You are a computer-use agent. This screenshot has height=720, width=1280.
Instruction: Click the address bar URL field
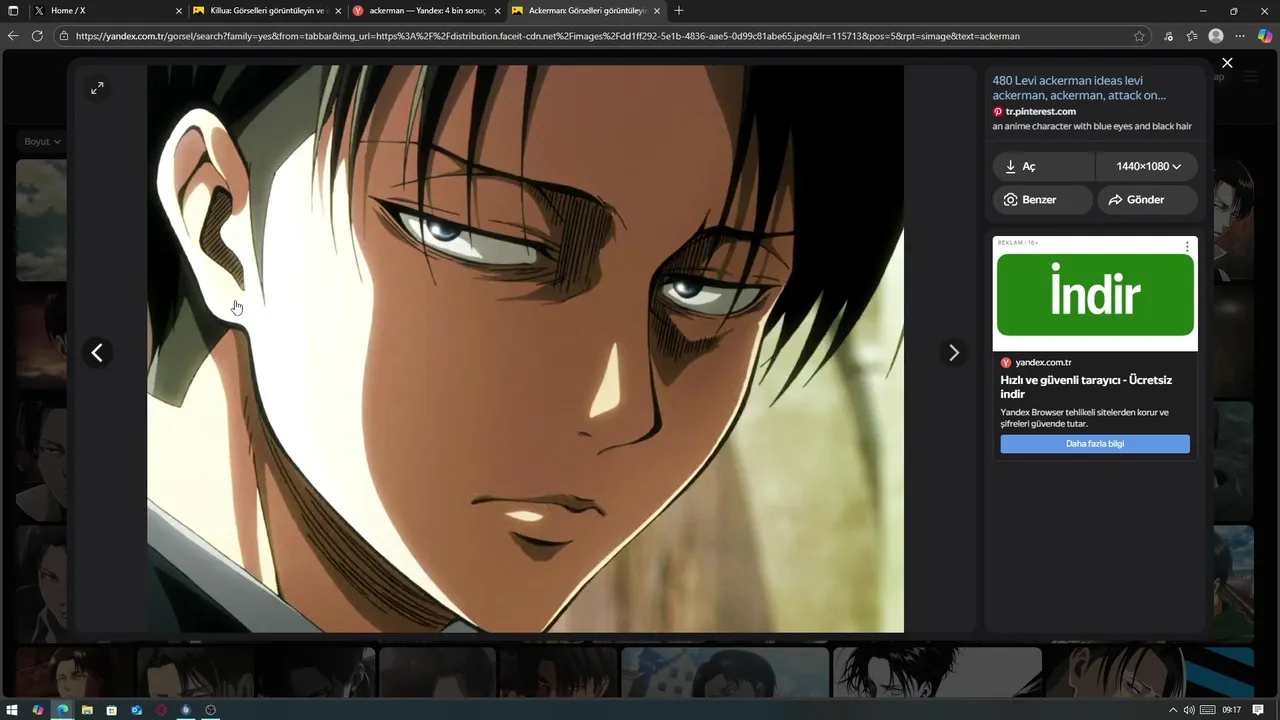coord(600,36)
